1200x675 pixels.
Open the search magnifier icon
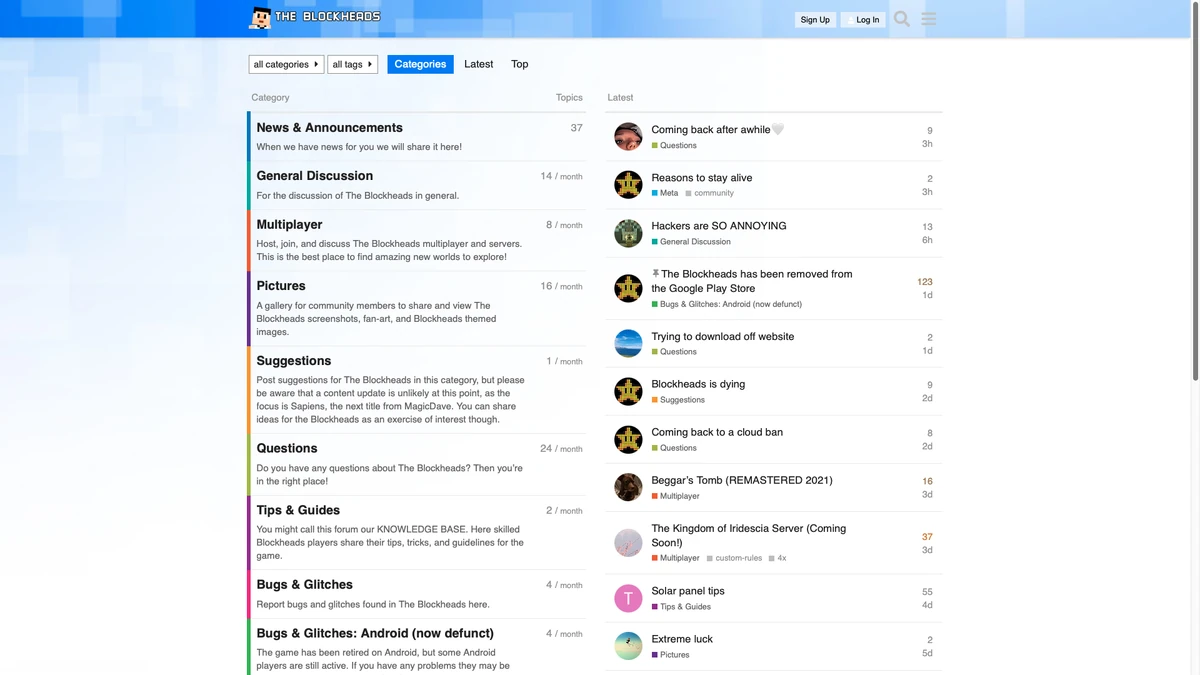[901, 18]
